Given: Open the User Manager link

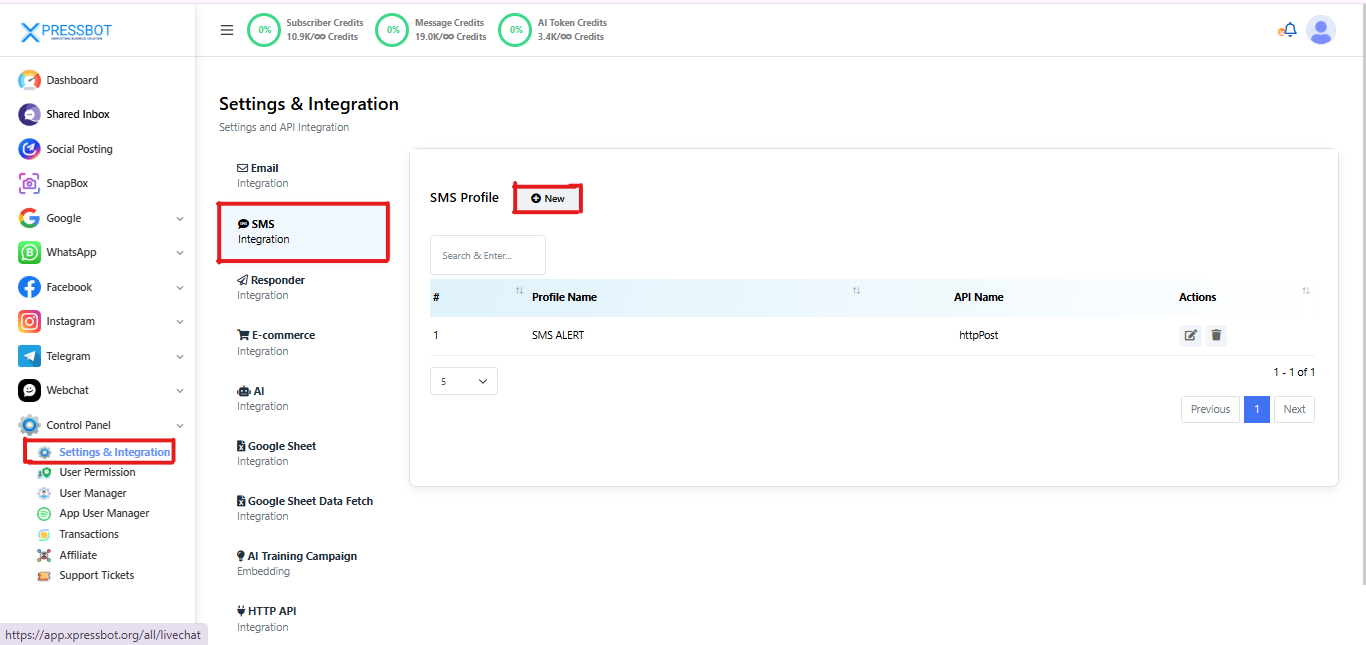Looking at the screenshot, I should [x=92, y=493].
